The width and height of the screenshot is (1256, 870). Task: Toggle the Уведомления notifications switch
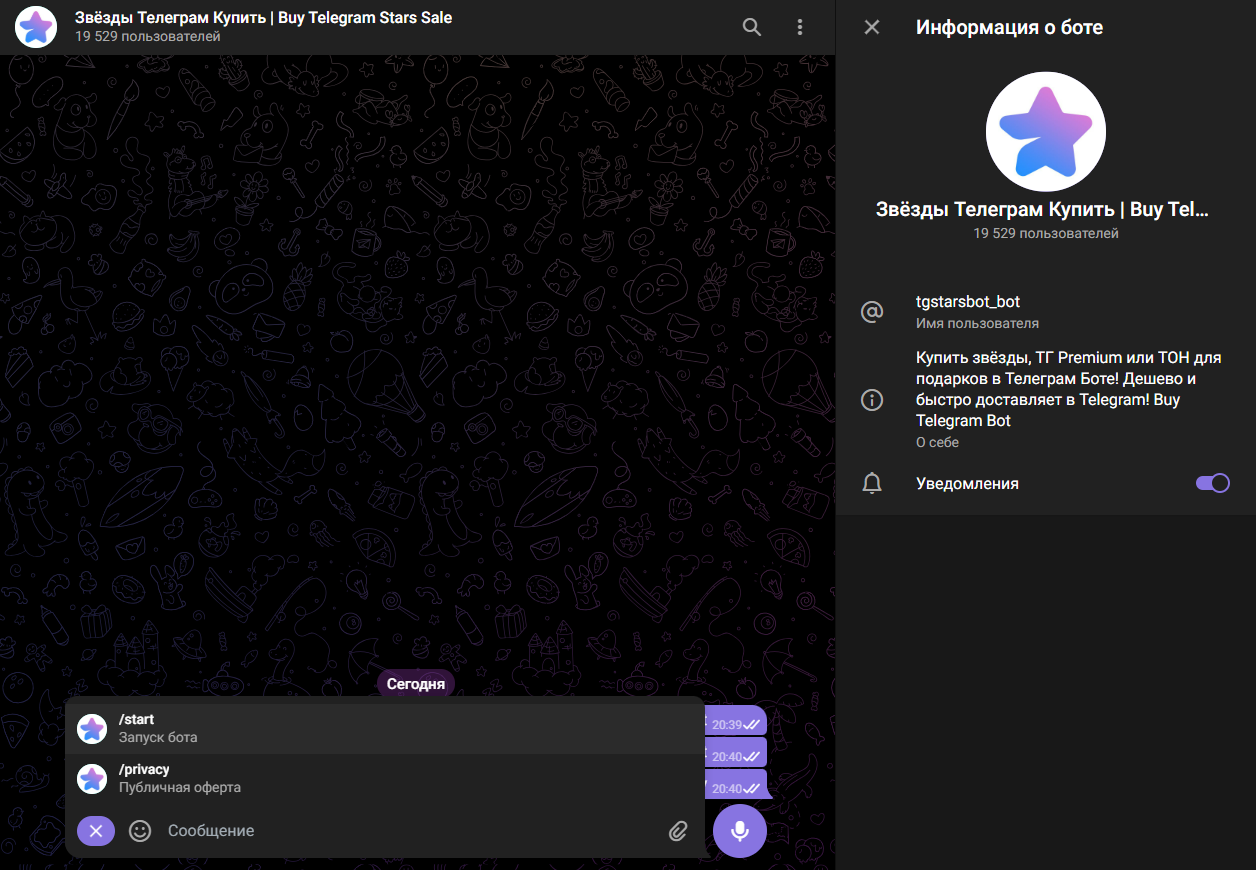pos(1212,483)
